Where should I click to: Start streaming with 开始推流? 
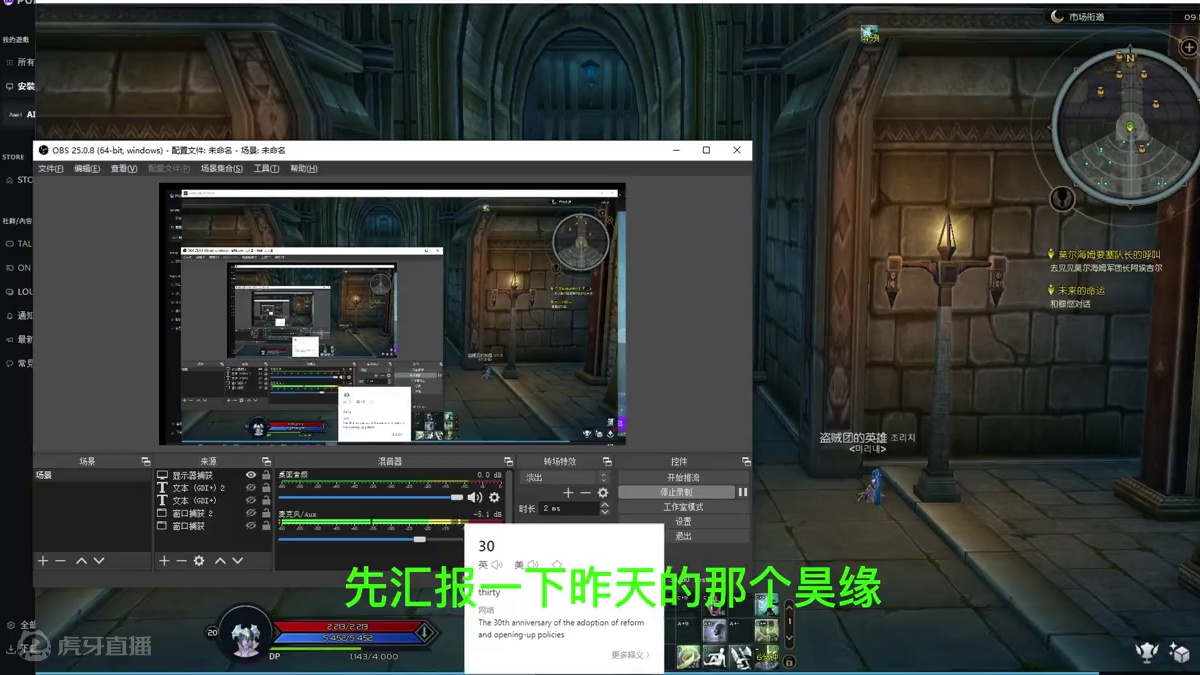pos(684,478)
